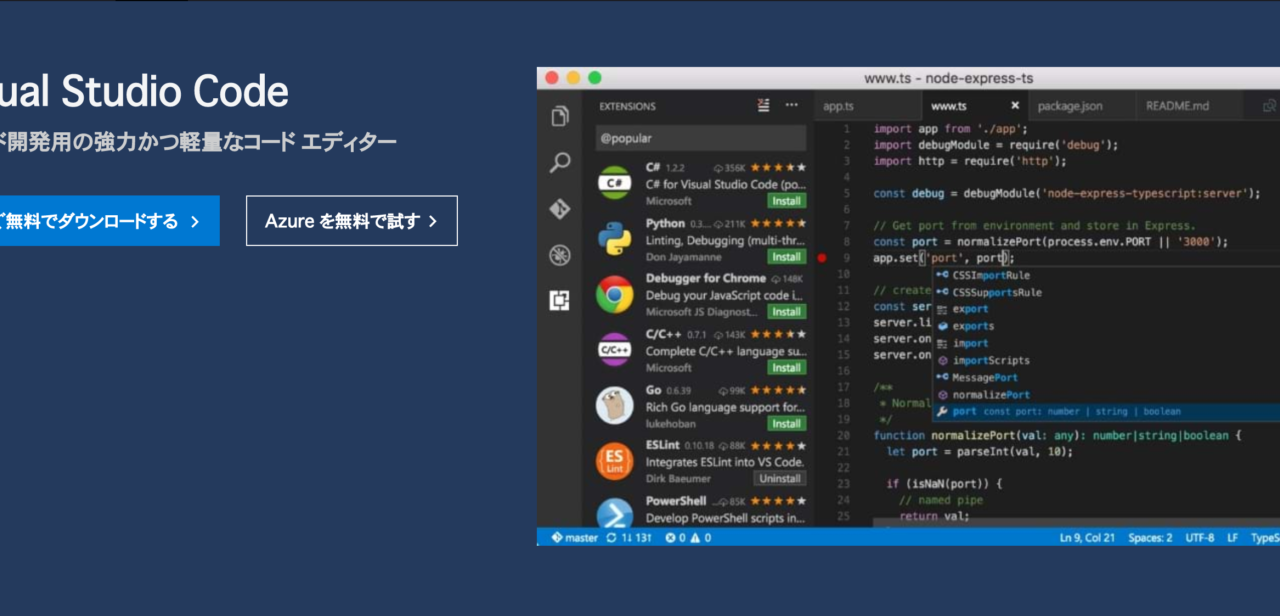Click the Python star rating
1280x616 pixels.
[779, 223]
